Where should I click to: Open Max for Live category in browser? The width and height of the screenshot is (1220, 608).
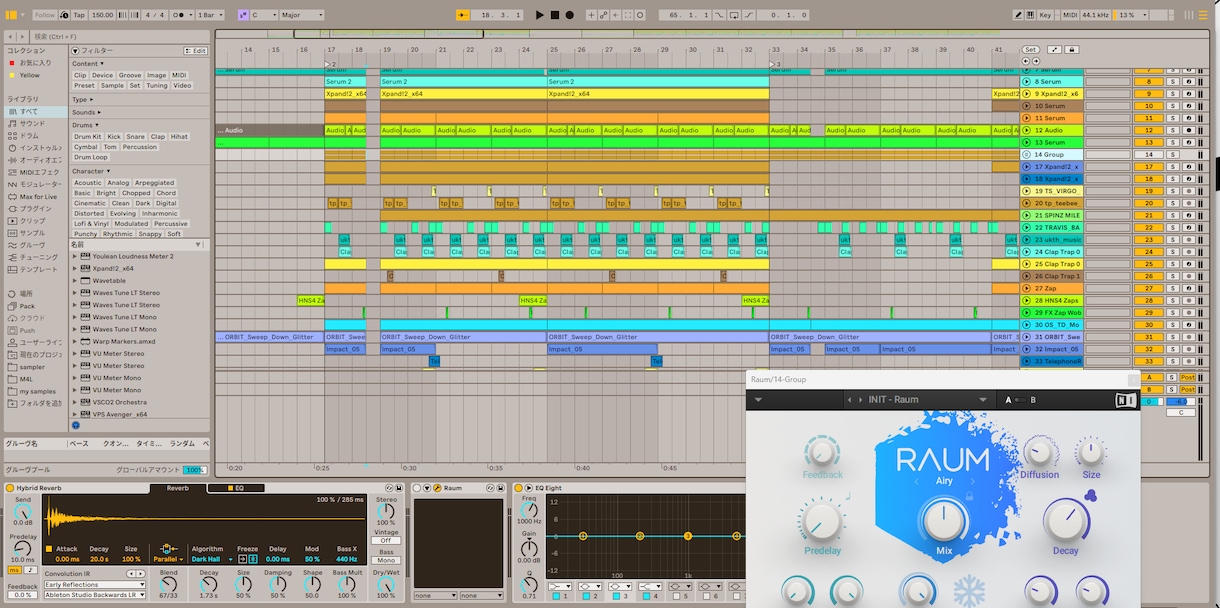(37, 196)
